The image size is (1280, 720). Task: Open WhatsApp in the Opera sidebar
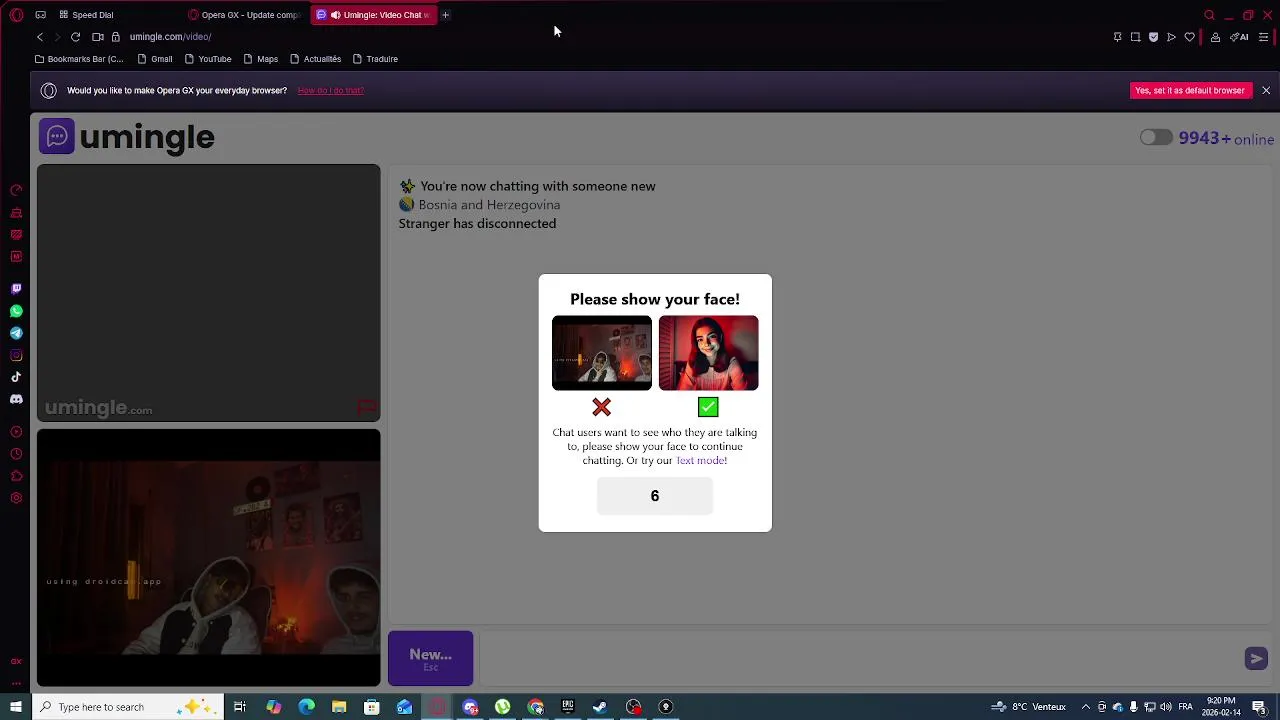(x=16, y=311)
